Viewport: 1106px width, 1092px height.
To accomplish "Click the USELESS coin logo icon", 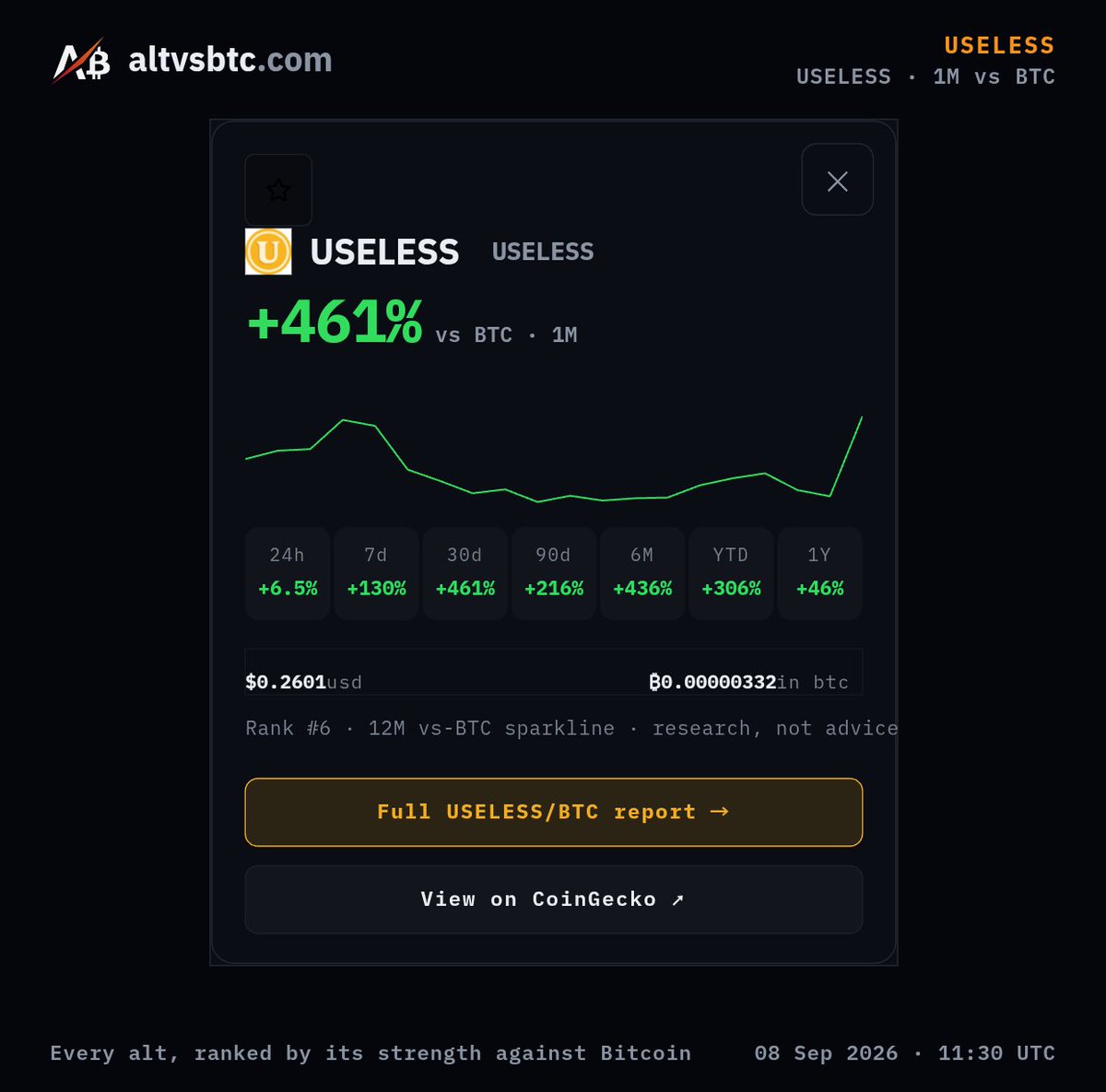I will [268, 252].
